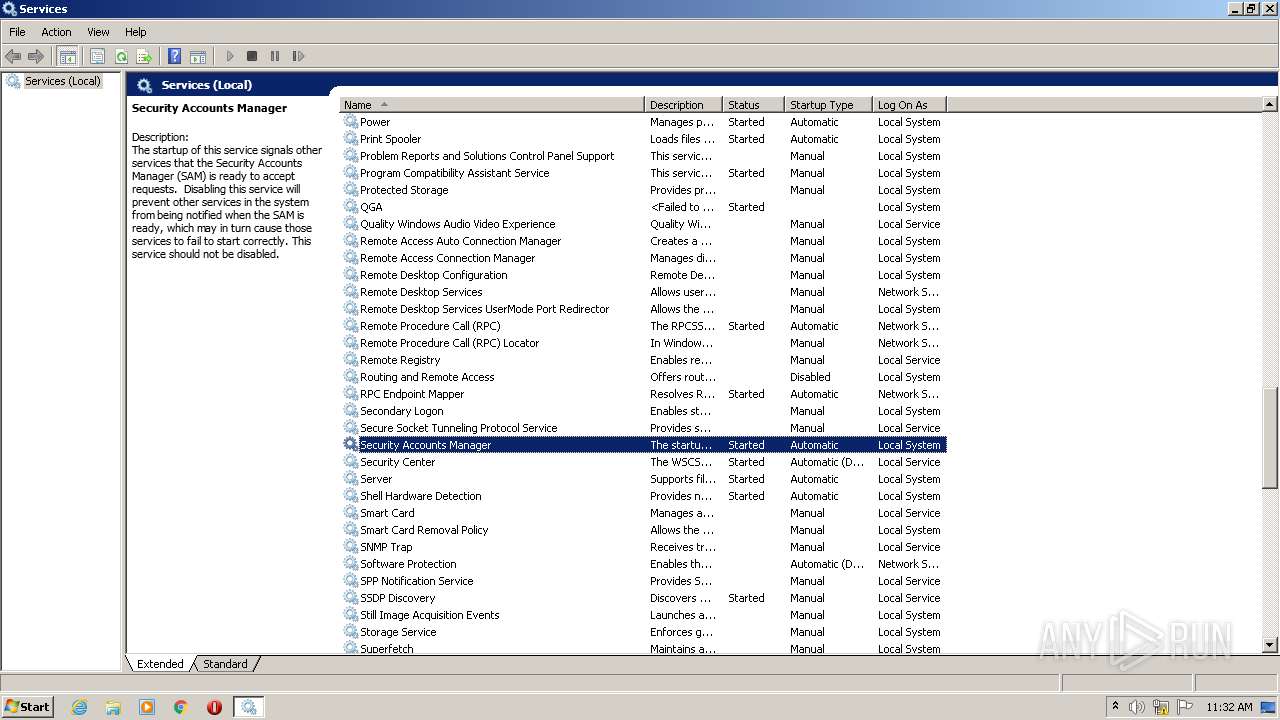Image resolution: width=1280 pixels, height=720 pixels.
Task: Click the Server service gear icon
Action: [351, 478]
